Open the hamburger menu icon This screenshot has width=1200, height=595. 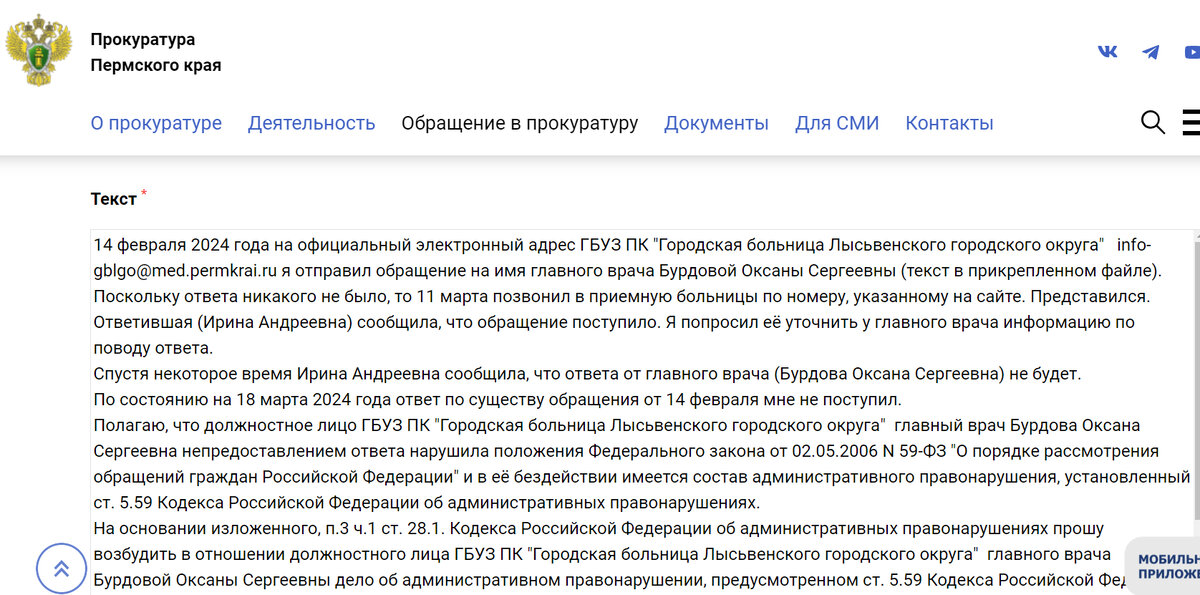click(x=1190, y=123)
